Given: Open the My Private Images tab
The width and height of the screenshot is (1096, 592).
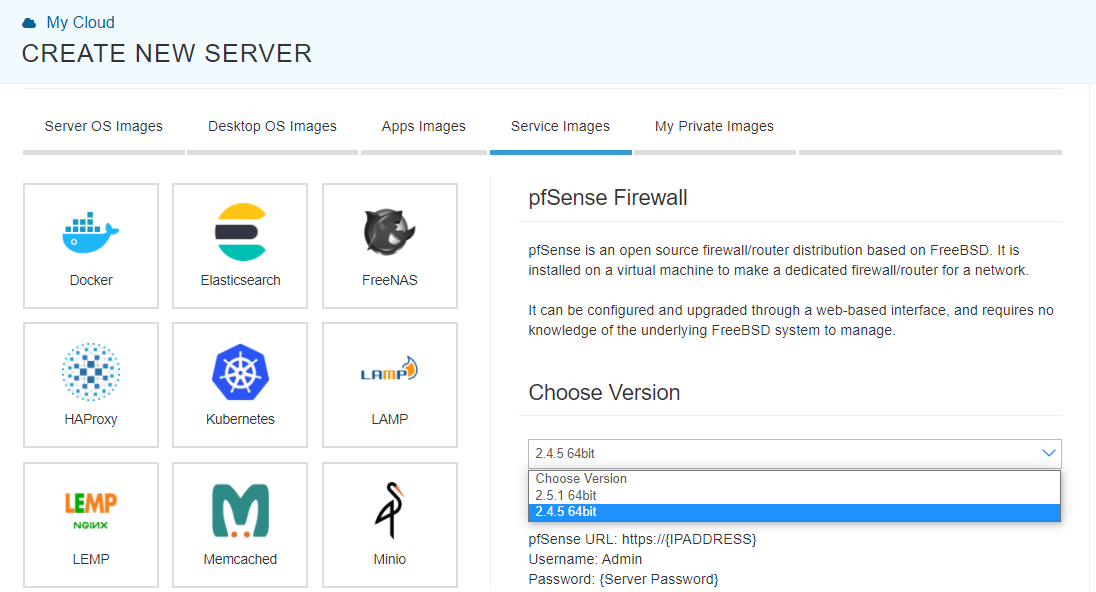Looking at the screenshot, I should point(714,127).
